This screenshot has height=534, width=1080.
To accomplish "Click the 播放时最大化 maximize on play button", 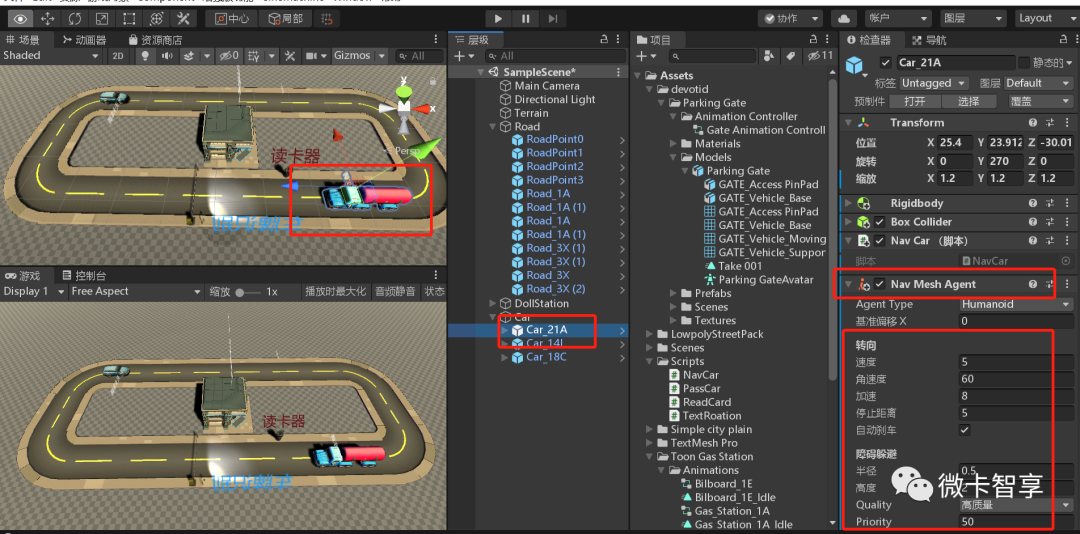I will pos(335,292).
